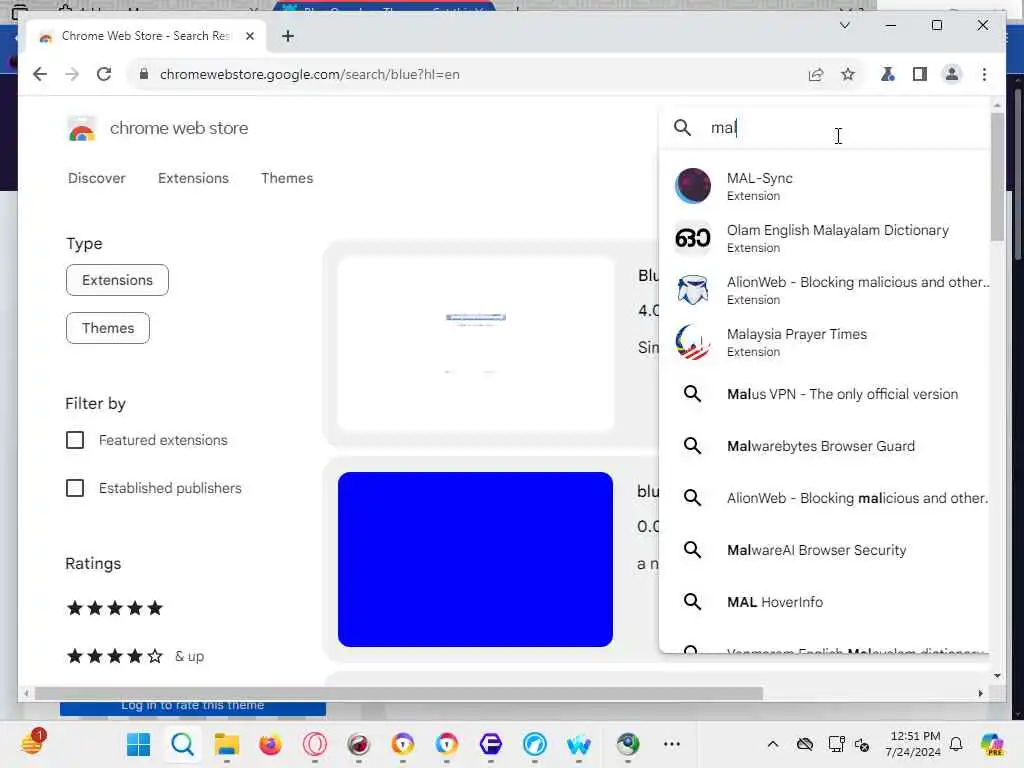Check Featured extensions filter
Viewport: 1024px width, 768px height.
75,440
